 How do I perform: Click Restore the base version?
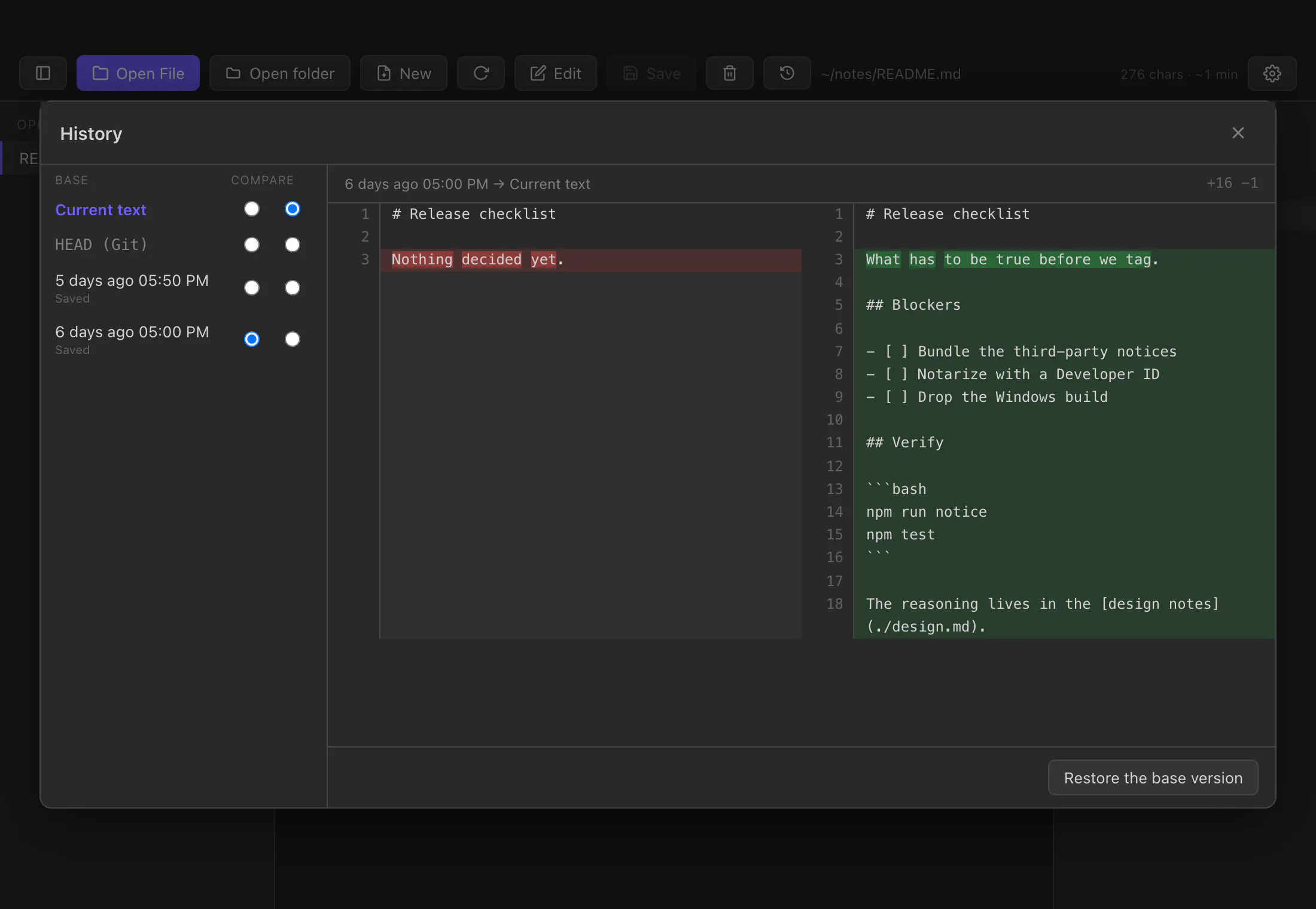(1153, 777)
